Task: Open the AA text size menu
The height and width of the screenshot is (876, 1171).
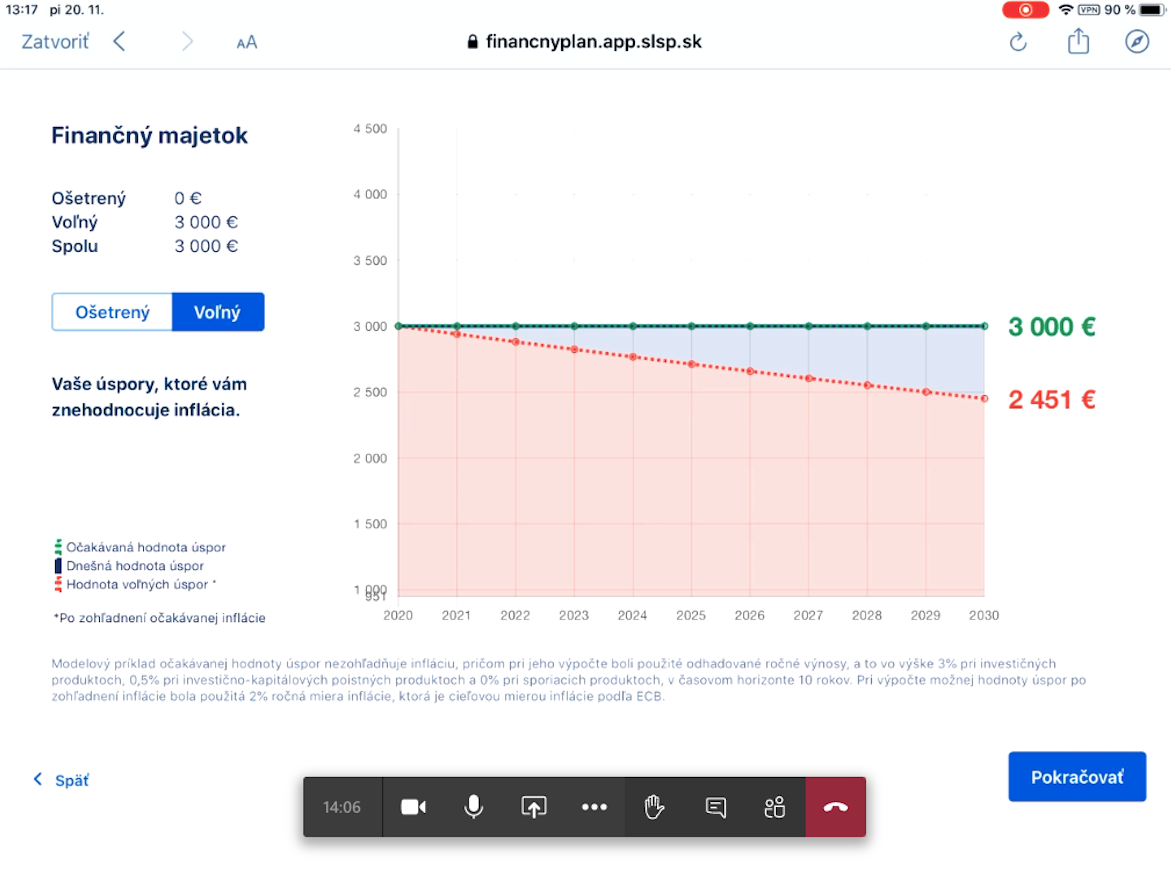Action: pyautogui.click(x=247, y=42)
